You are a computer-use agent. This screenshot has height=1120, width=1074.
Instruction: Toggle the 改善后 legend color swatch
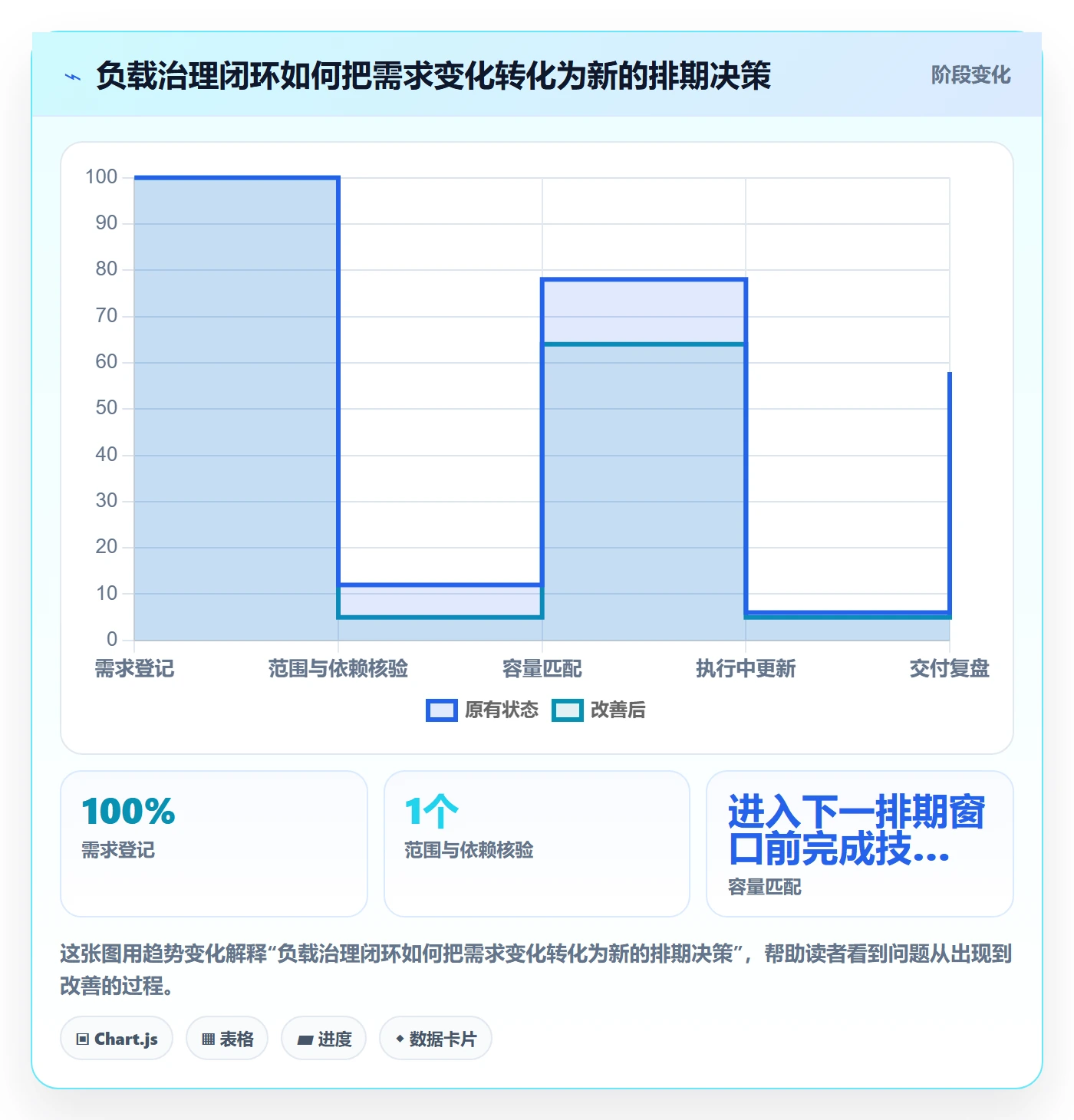tap(568, 710)
